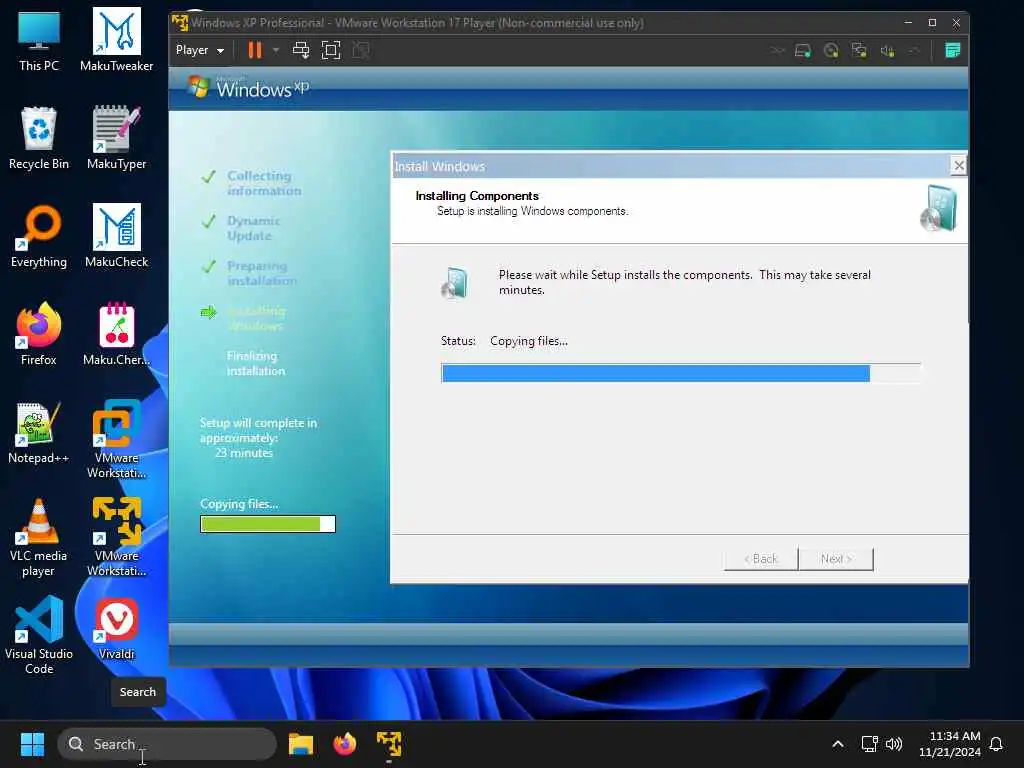The width and height of the screenshot is (1024, 768).
Task: Open This PC desktop icon
Action: coord(39,40)
